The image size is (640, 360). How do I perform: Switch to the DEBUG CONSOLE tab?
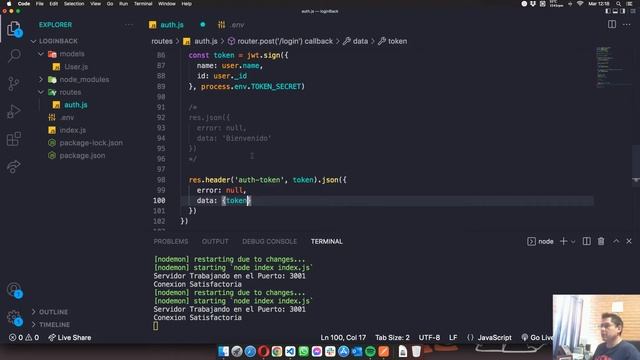(x=269, y=241)
